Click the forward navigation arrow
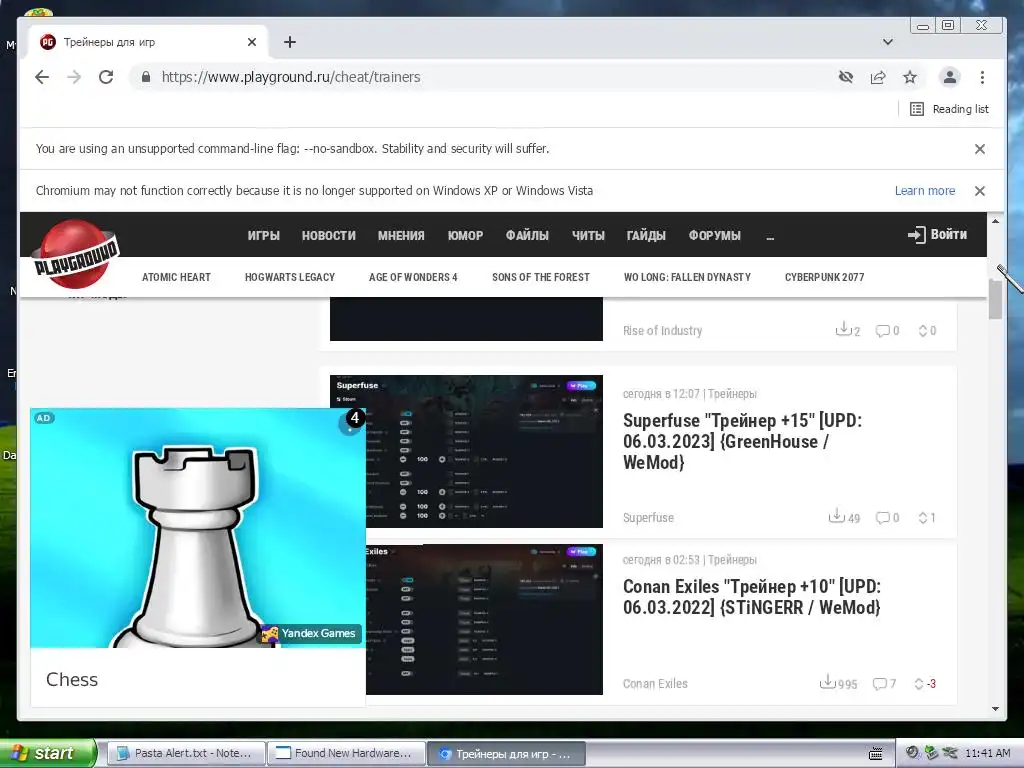Image resolution: width=1024 pixels, height=768 pixels. pos(74,77)
